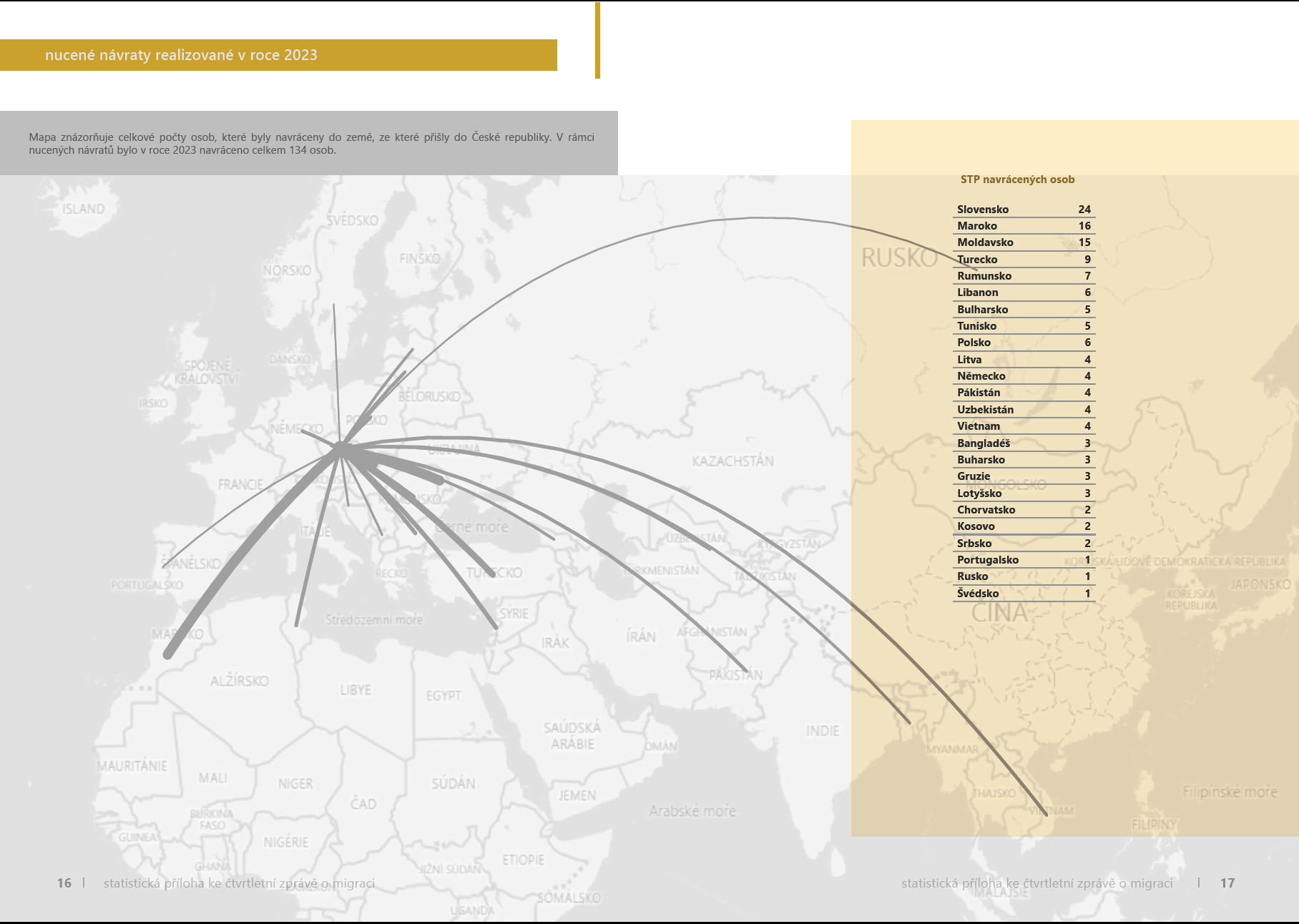Screen dimensions: 1299x924
Task: Click the gray description paragraph starting with "Mapa znázorňuje"
Action: pos(311,144)
